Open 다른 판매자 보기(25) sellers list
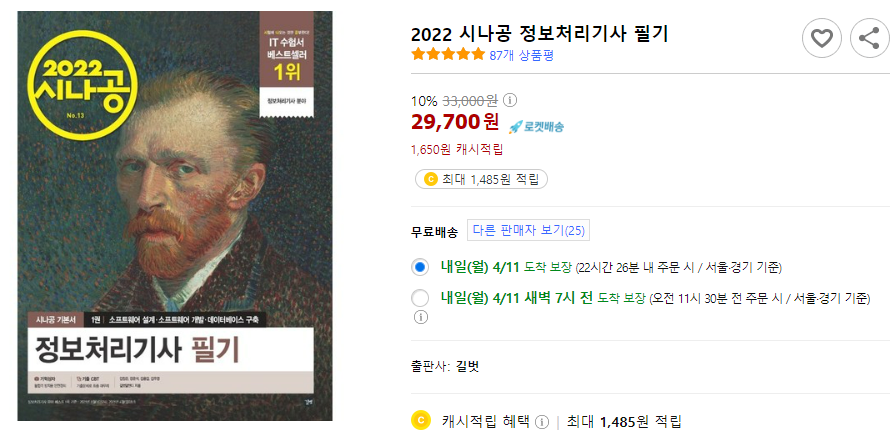890x444 pixels. [528, 230]
